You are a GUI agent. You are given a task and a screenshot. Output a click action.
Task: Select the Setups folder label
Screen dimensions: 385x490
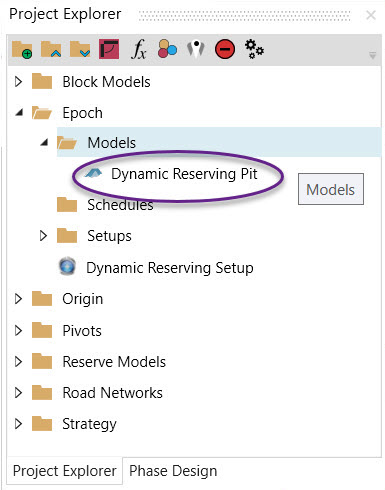pos(109,236)
